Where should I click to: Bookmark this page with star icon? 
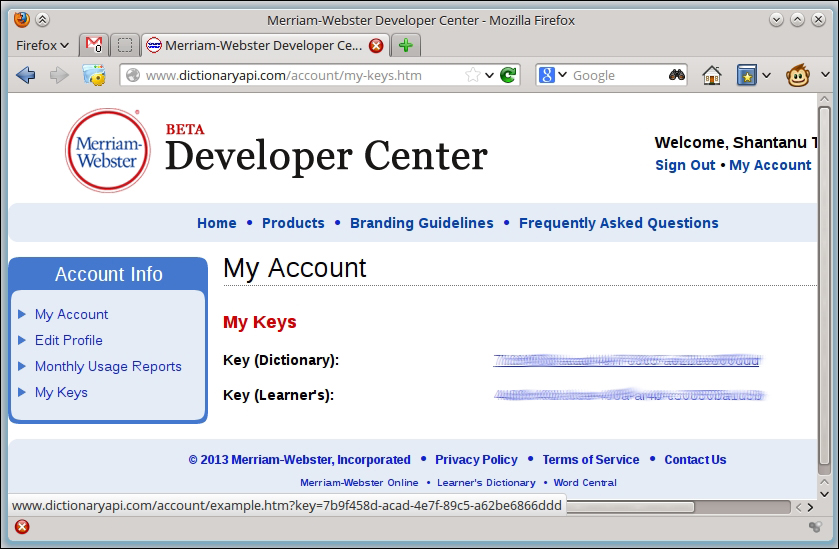coord(473,75)
